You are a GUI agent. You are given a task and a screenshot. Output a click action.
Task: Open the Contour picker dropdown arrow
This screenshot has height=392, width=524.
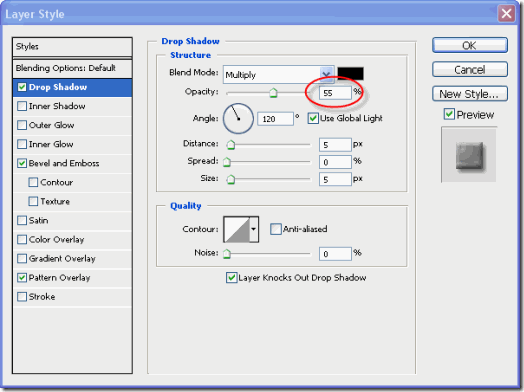pos(254,229)
